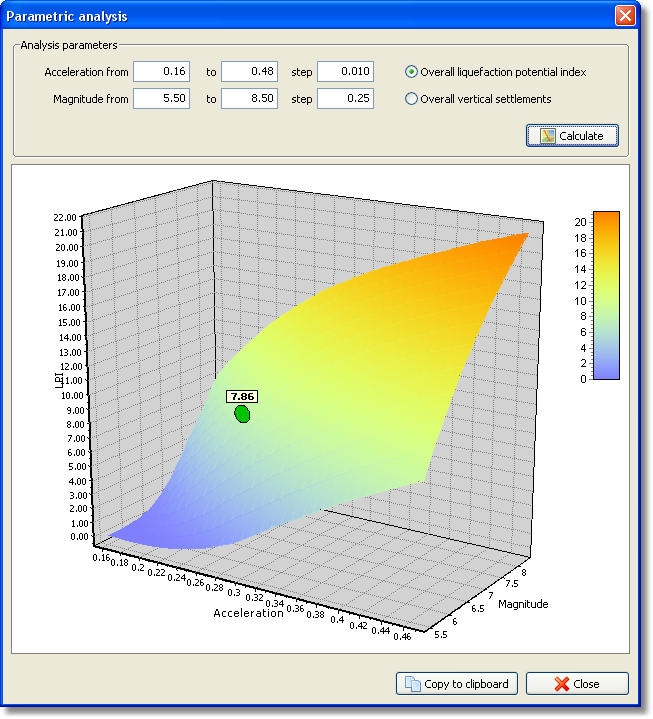Select Overall liquefaction potential index option

(411, 72)
